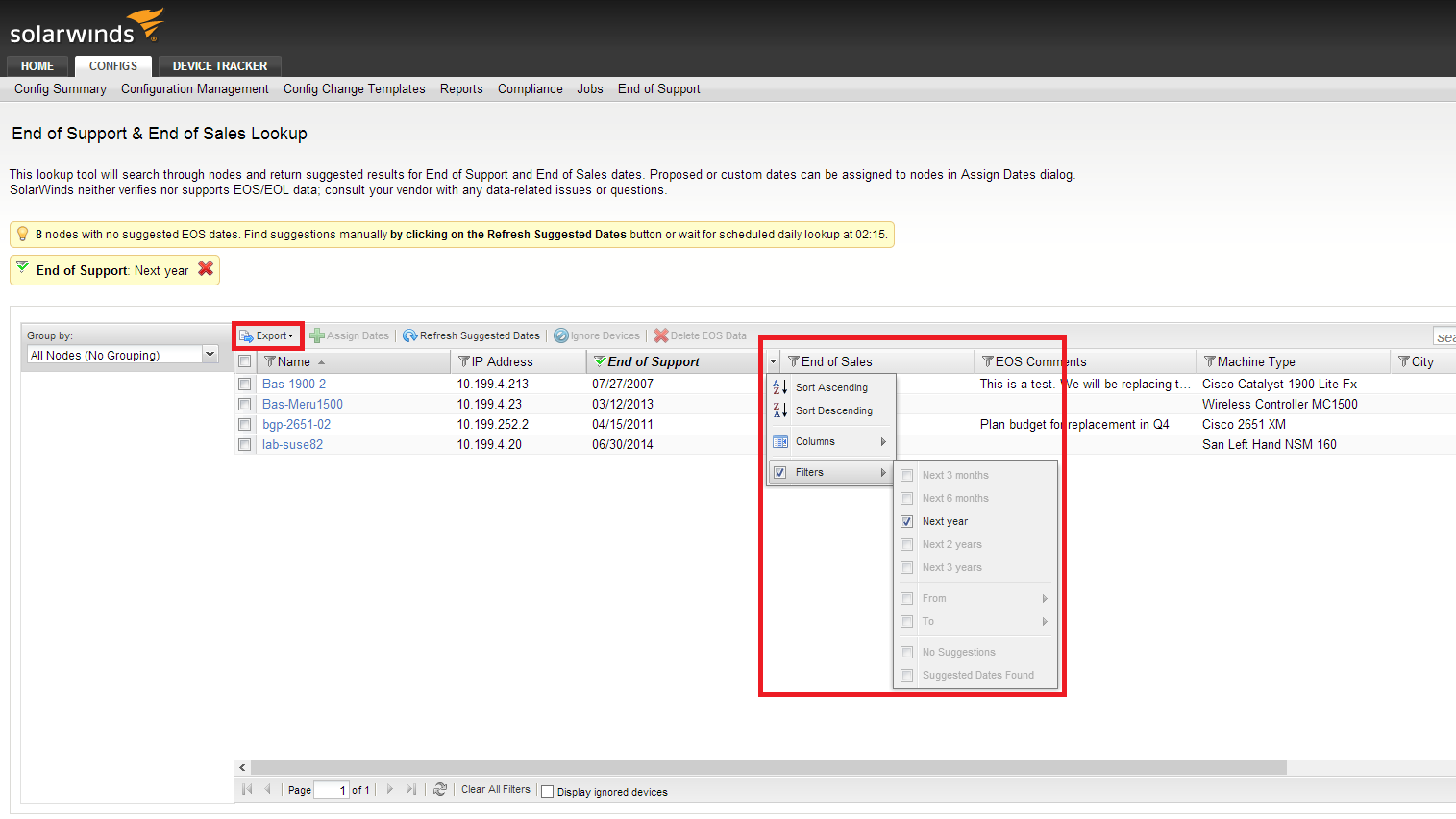Open the Reports menu item
This screenshot has width=1456, height=819.
(x=461, y=88)
